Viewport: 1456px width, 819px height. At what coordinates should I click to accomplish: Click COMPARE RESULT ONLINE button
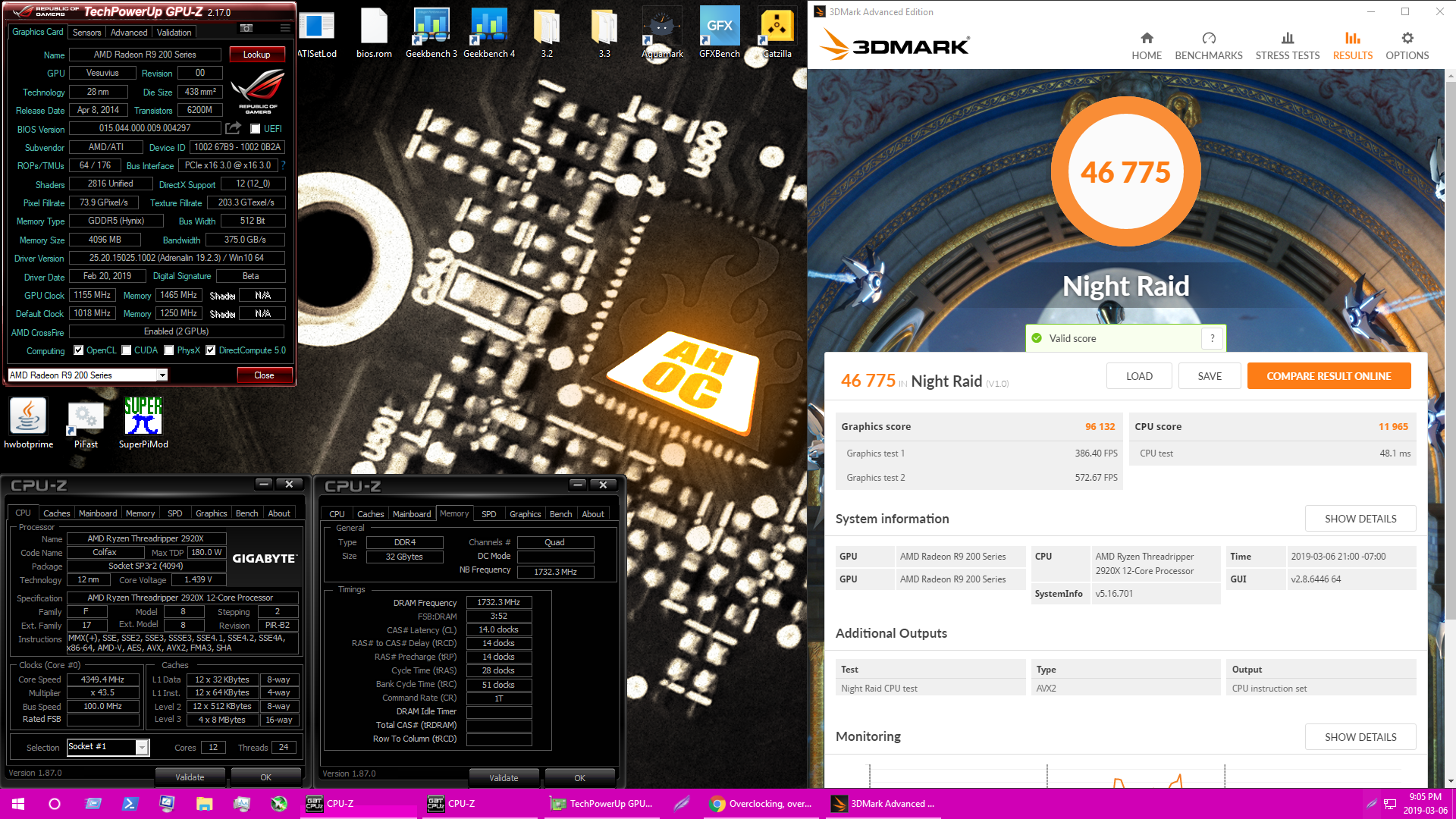(x=1329, y=376)
